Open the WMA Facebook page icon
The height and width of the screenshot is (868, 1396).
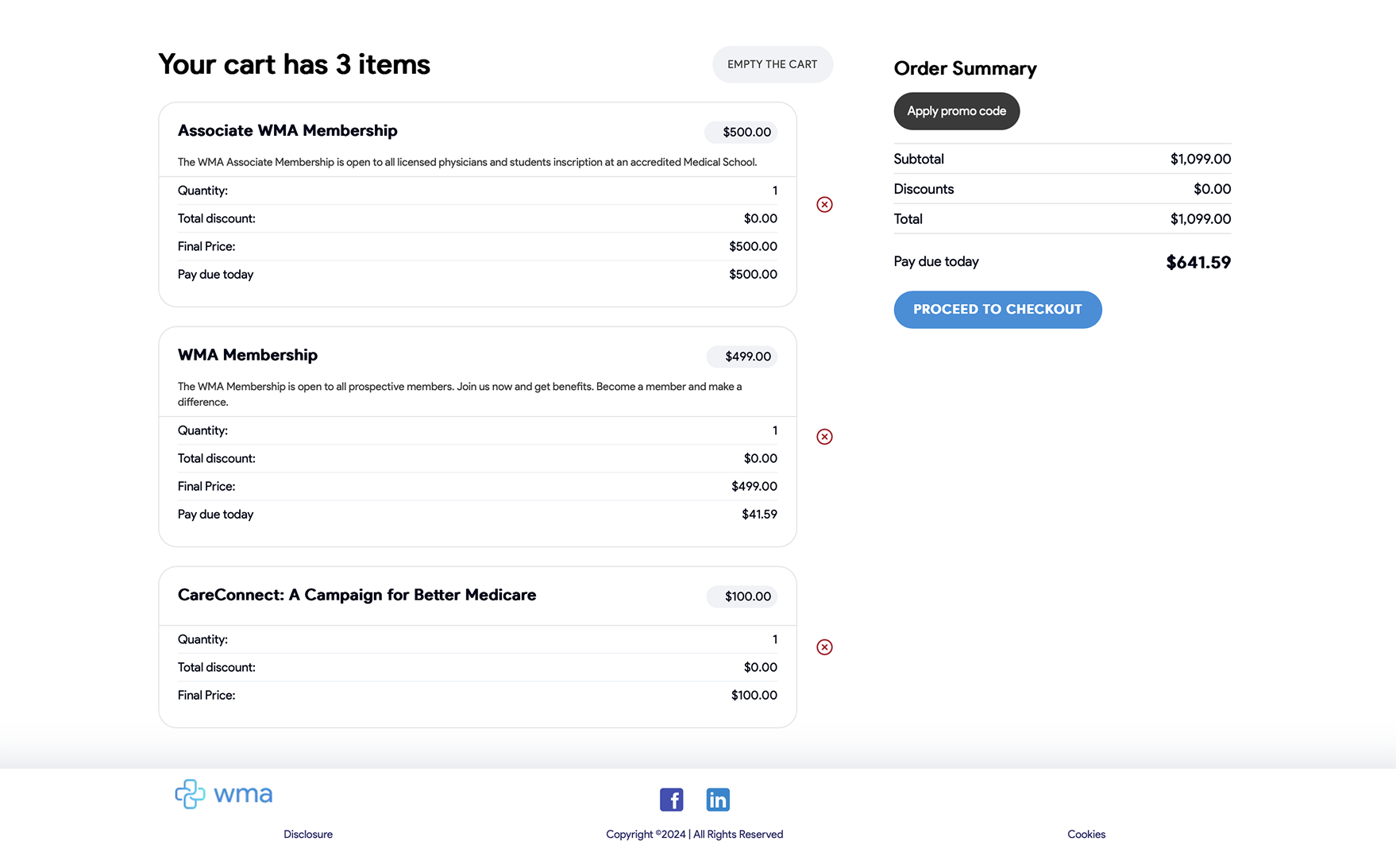click(671, 799)
